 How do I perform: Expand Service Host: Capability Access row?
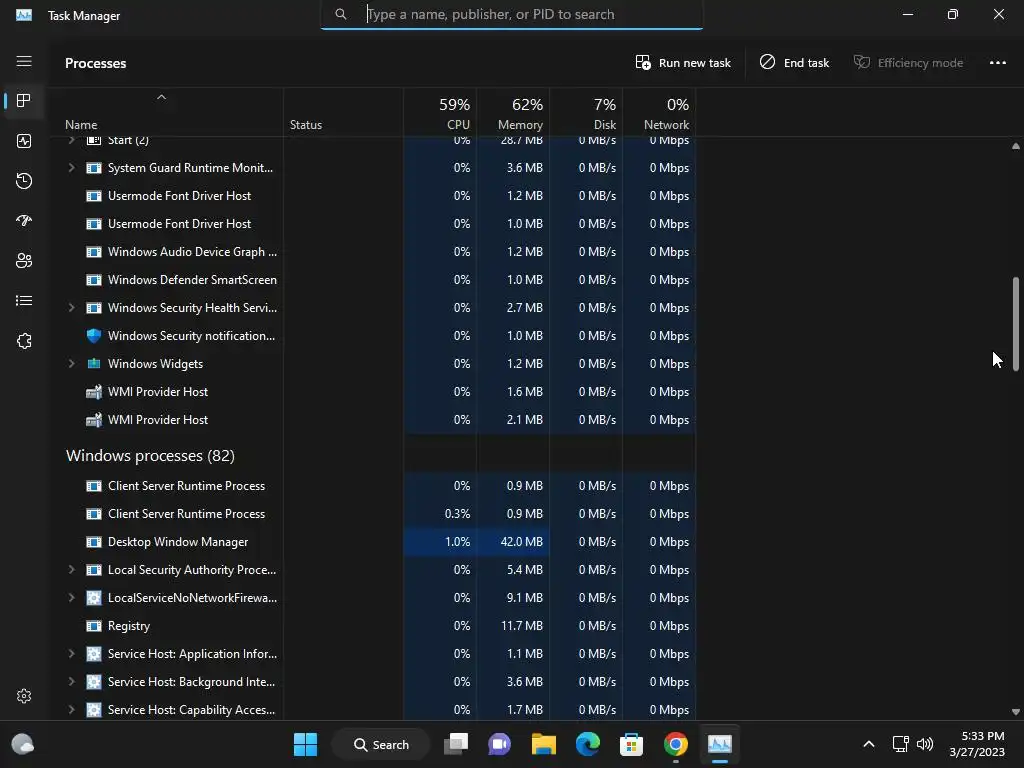[x=71, y=709]
